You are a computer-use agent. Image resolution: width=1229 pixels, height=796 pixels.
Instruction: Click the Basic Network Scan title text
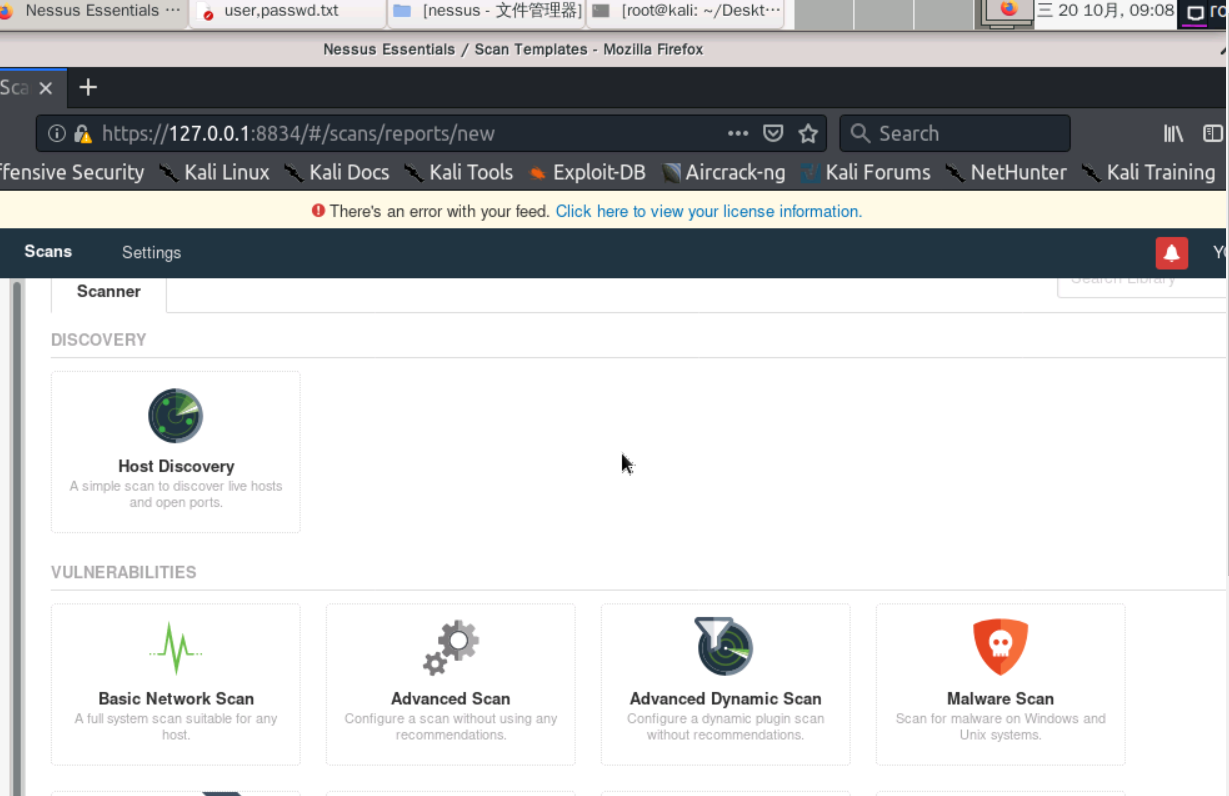click(176, 699)
